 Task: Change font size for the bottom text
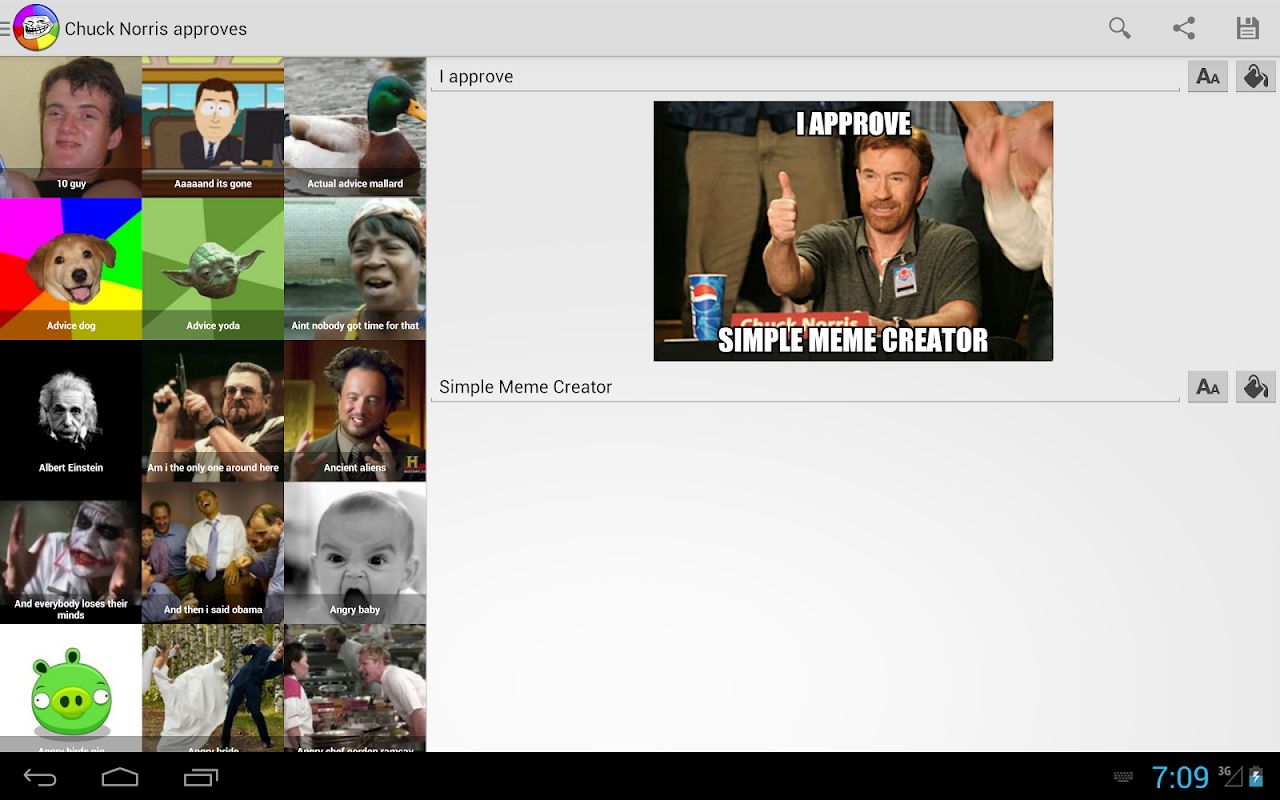(x=1208, y=387)
